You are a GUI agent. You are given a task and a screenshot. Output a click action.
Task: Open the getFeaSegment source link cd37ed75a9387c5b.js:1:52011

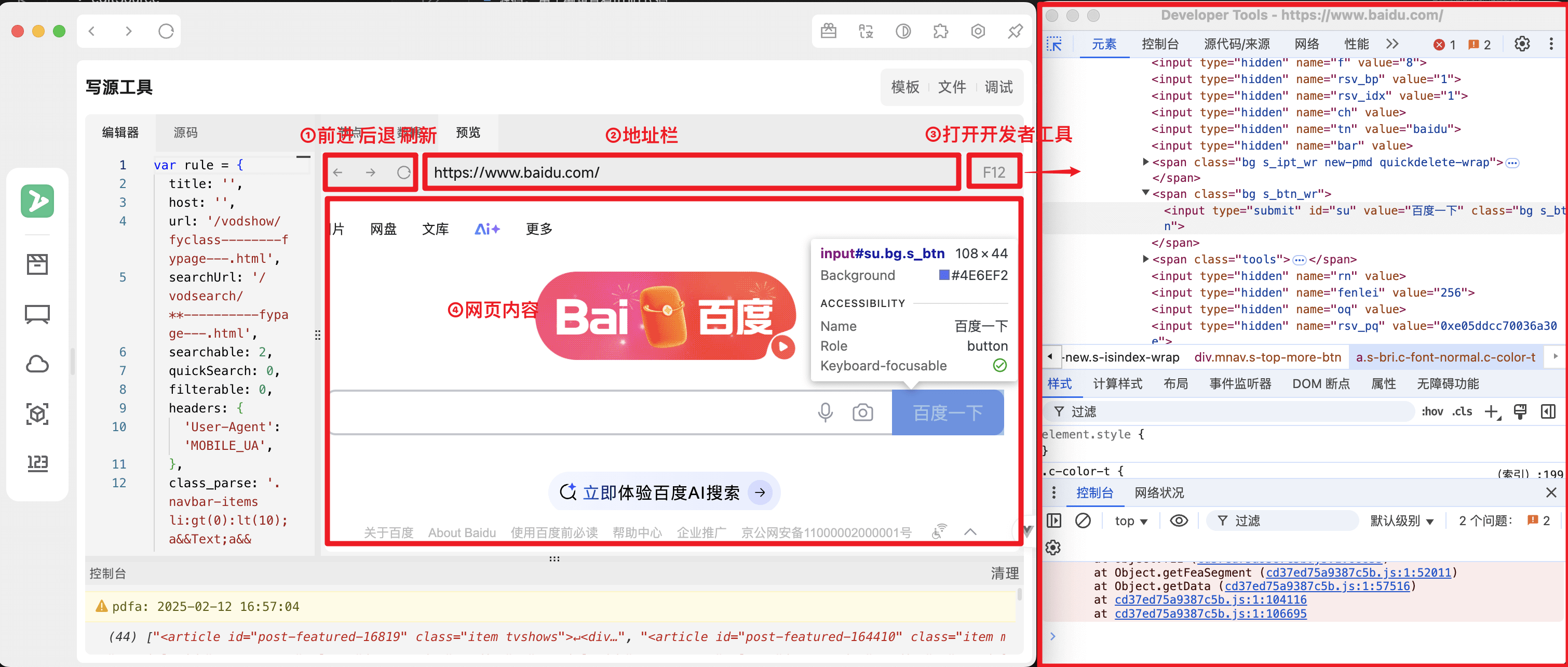tap(1358, 572)
